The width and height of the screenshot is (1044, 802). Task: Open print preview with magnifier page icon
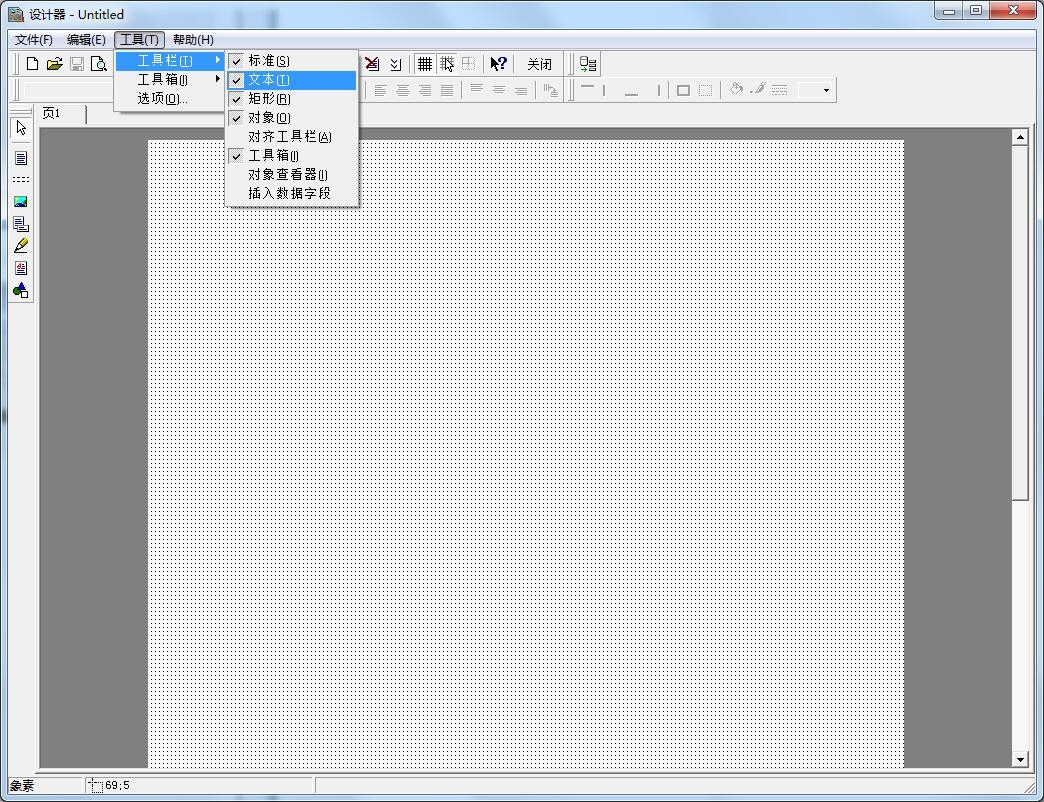(99, 64)
